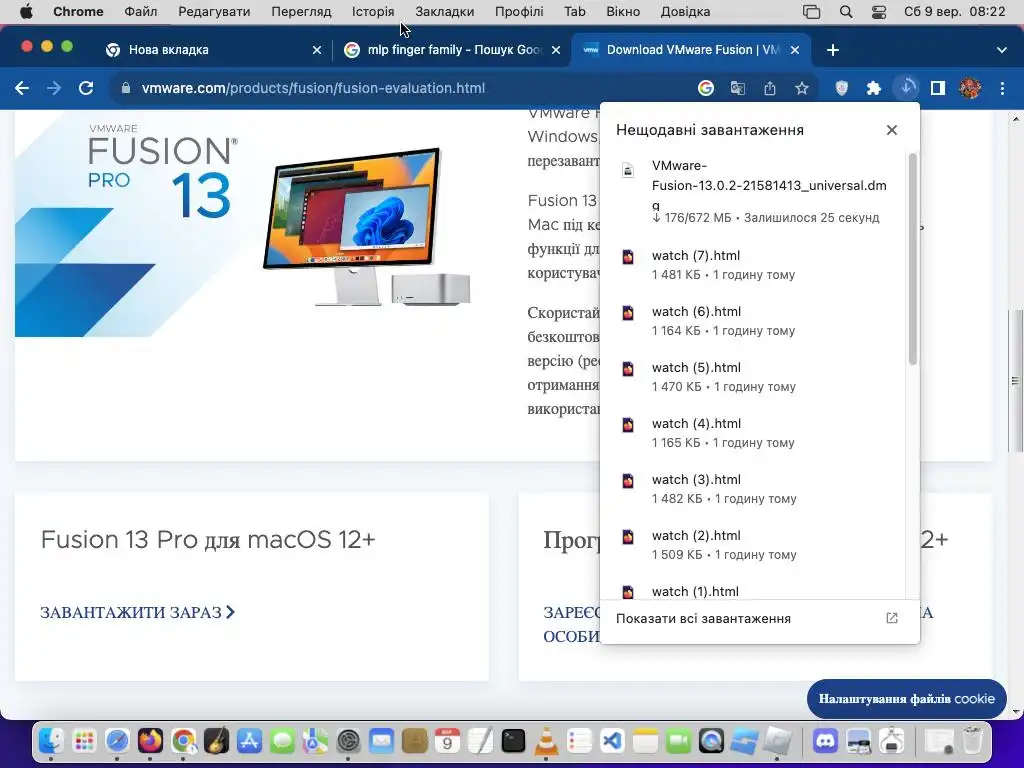Open the Вікно menu

tap(623, 12)
